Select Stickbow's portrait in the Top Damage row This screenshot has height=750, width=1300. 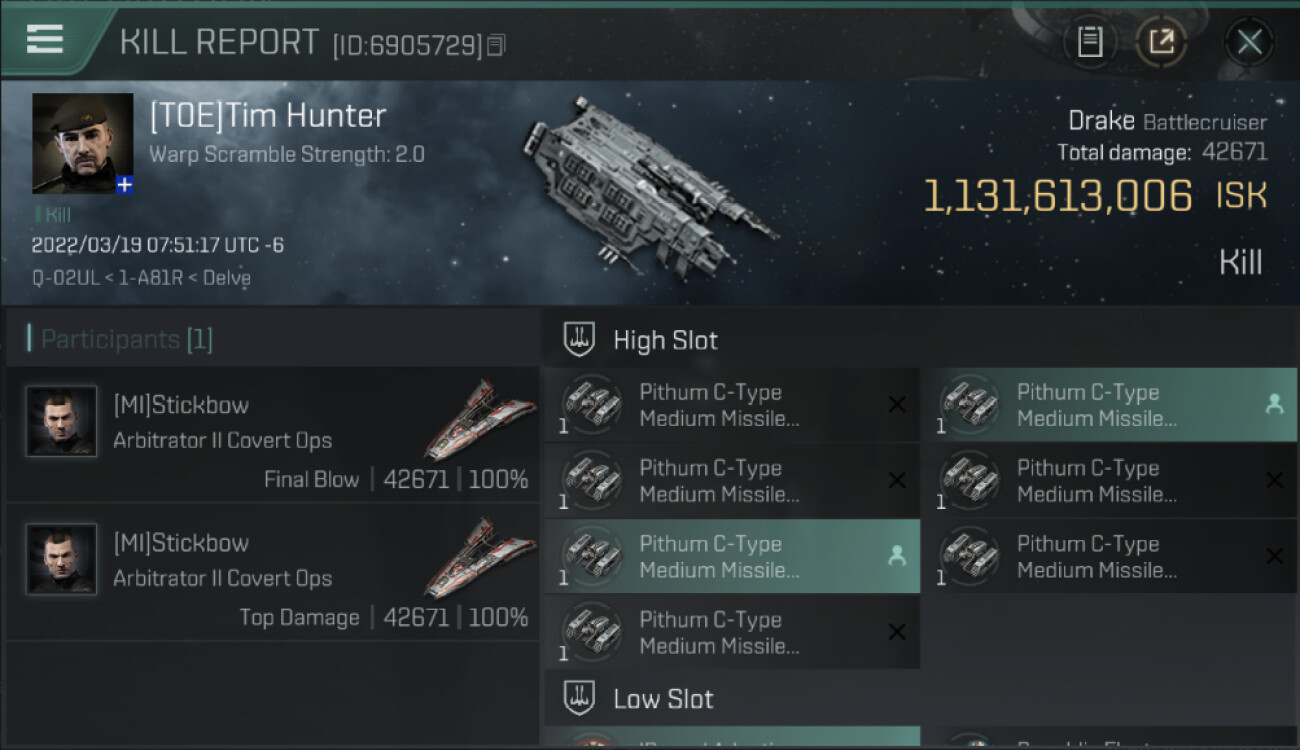point(62,559)
